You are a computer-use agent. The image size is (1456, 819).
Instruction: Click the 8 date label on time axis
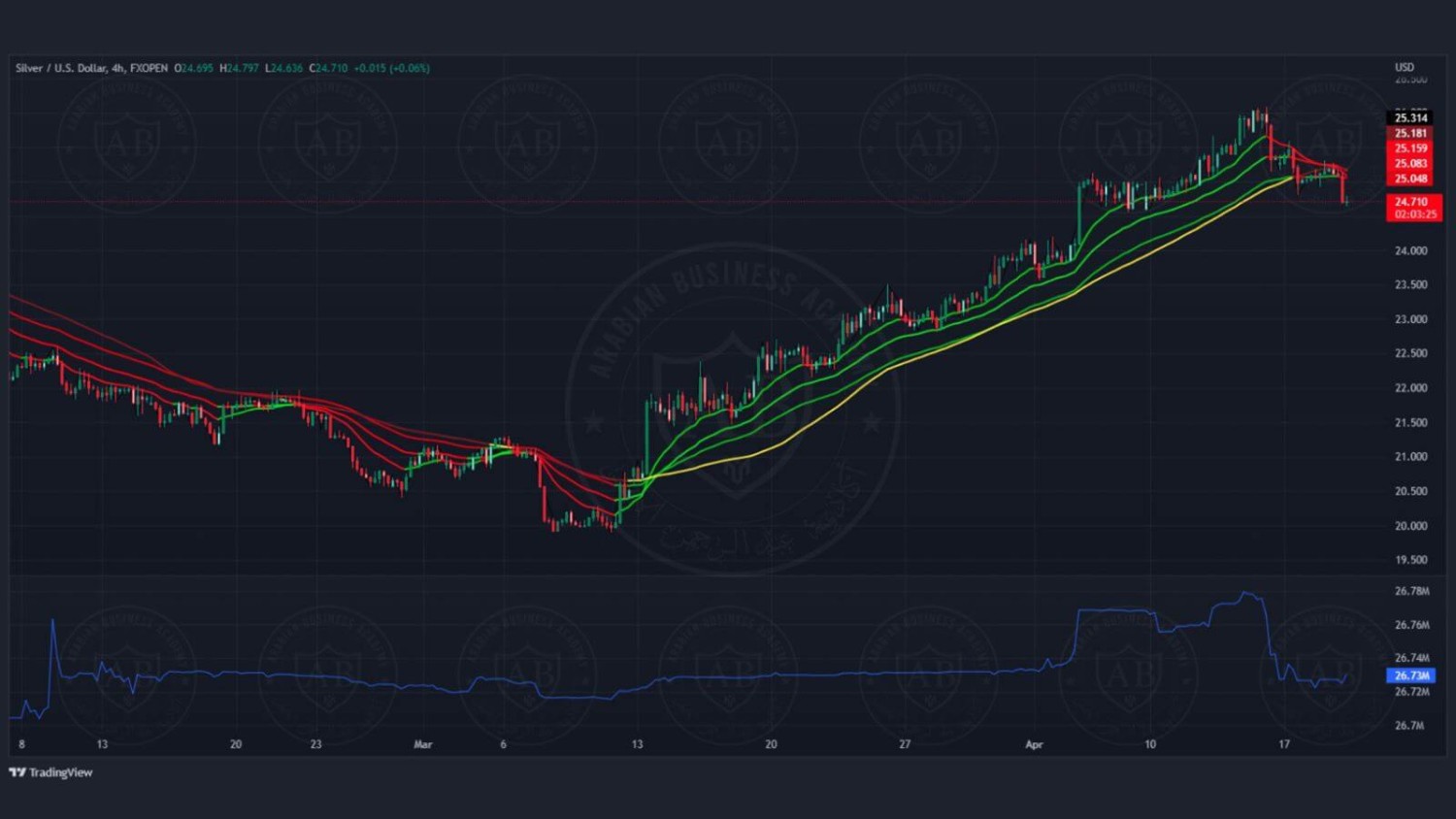pos(21,744)
